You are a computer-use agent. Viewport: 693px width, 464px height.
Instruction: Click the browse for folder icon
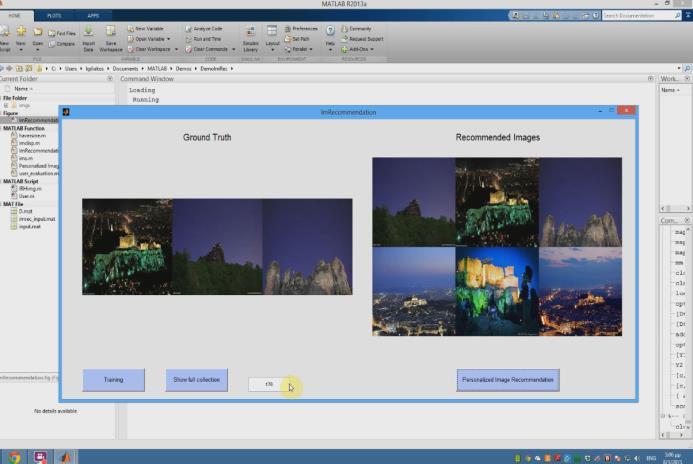click(x=29, y=68)
